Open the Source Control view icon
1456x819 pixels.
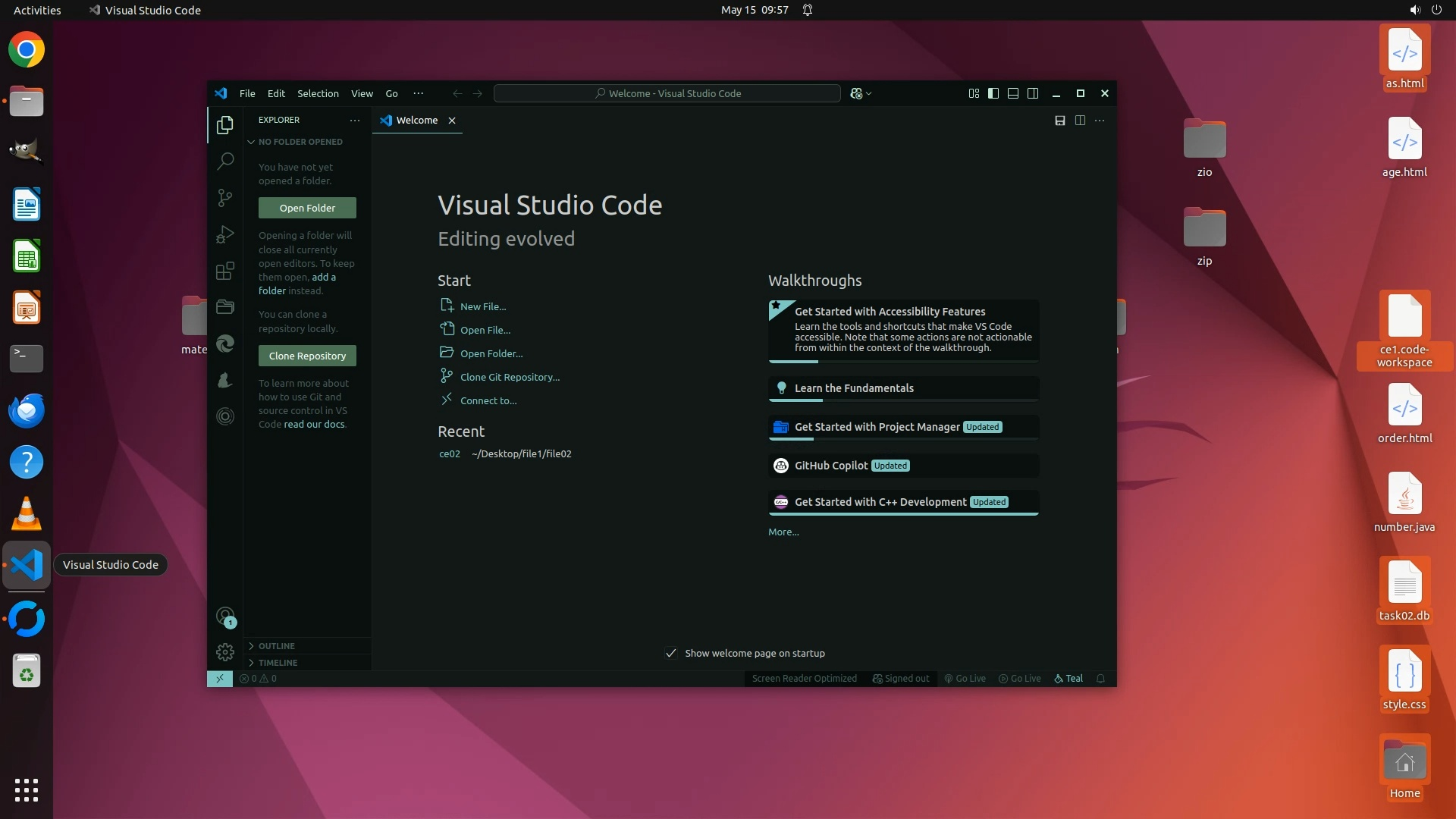pos(225,198)
